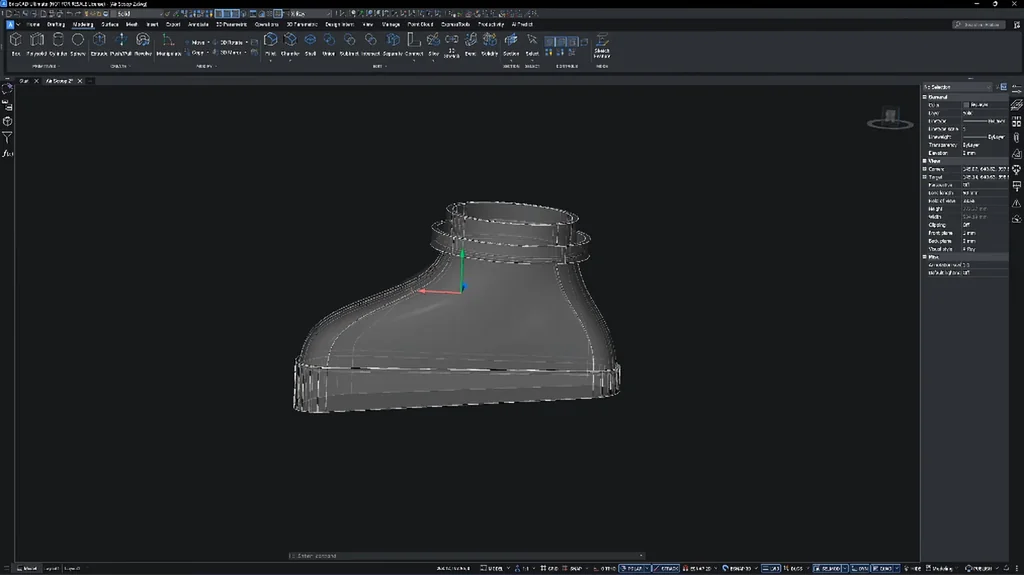This screenshot has width=1024, height=575.
Task: Open the Modeling workspace dropdown in status bar
Action: tap(942, 568)
